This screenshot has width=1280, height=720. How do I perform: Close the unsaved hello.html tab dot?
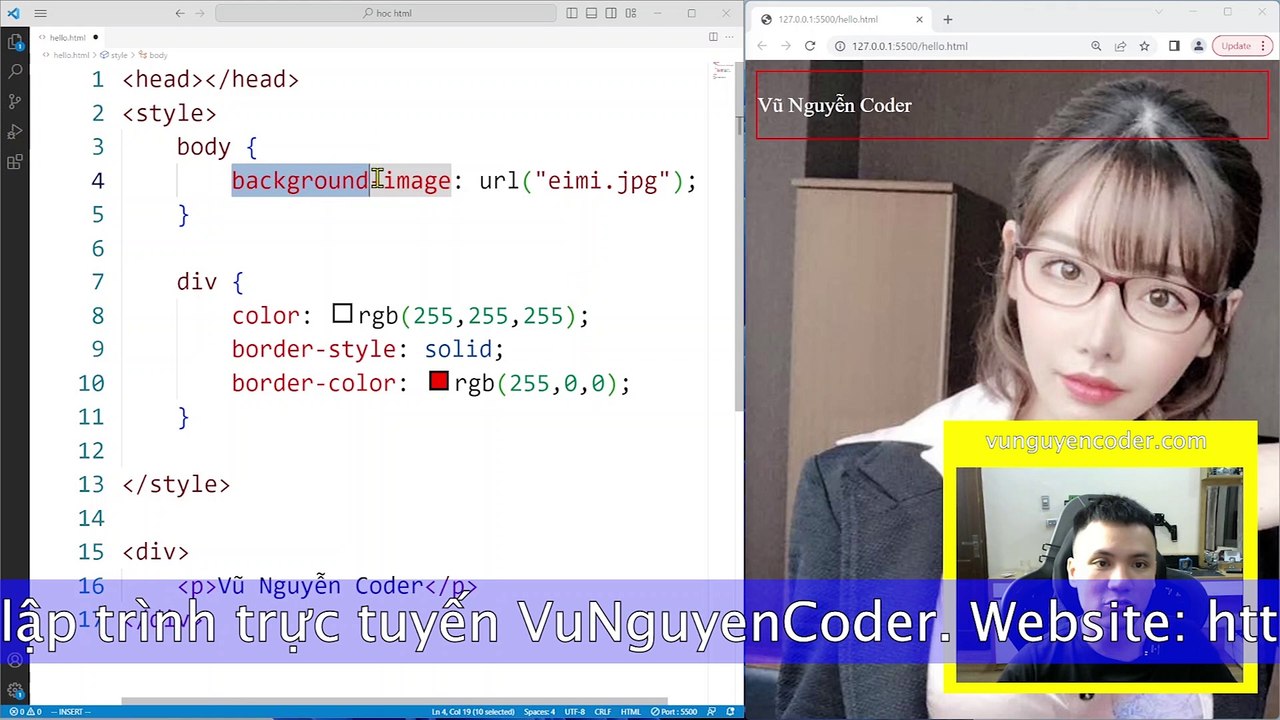[96, 37]
